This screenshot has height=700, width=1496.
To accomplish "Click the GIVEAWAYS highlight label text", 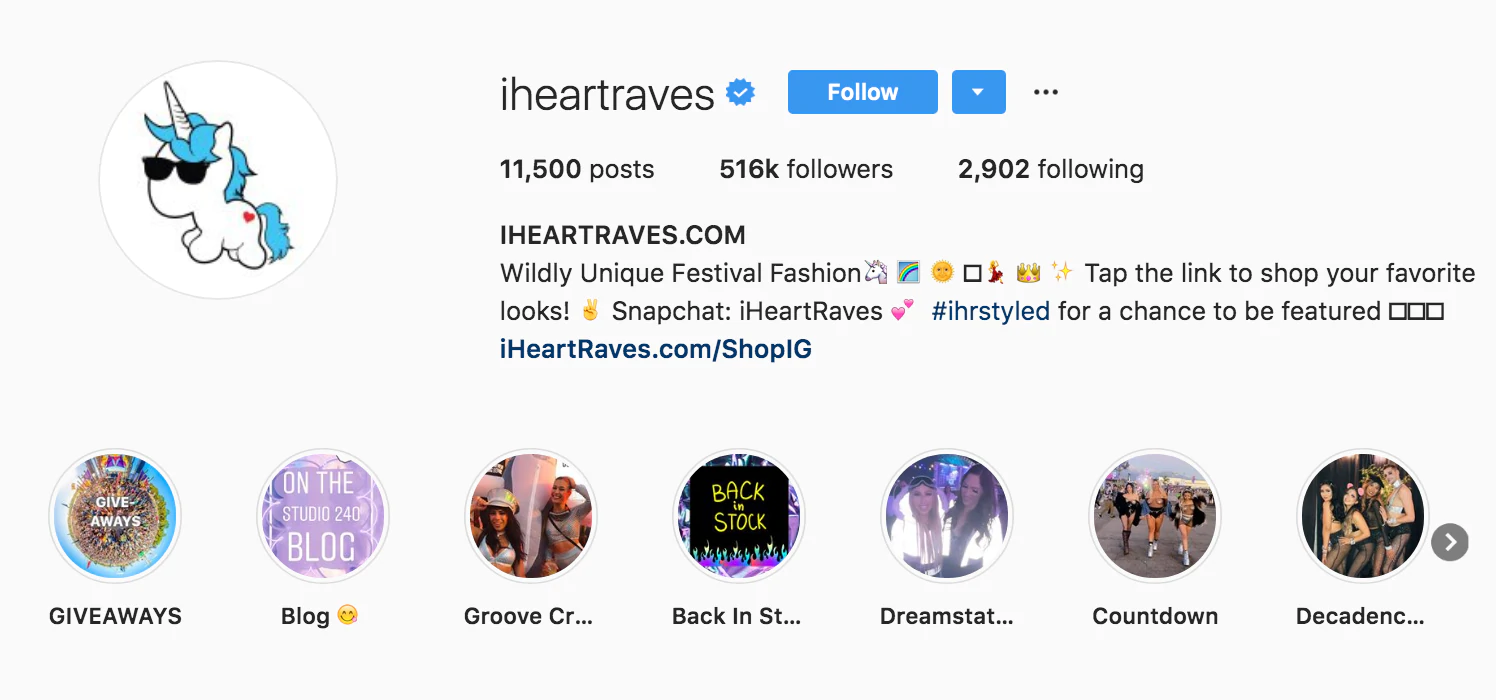I will click(115, 616).
